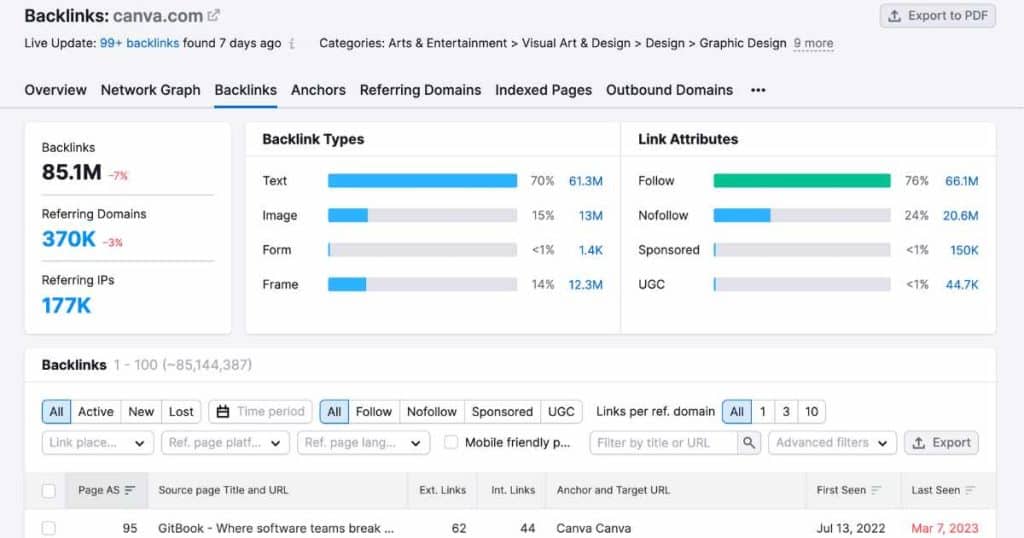Screen dimensions: 1024x538
Task: Click the Int. Links column header
Action: click(x=513, y=490)
